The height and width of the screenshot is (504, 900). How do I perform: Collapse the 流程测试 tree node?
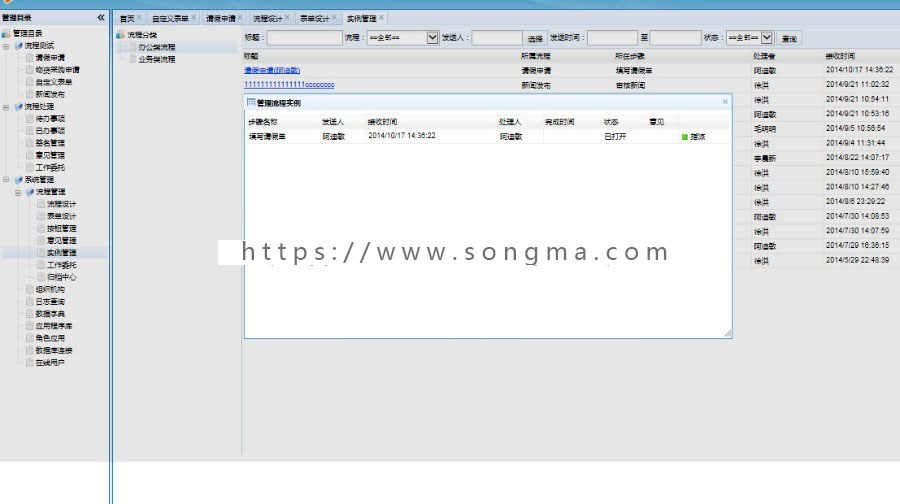pos(6,46)
